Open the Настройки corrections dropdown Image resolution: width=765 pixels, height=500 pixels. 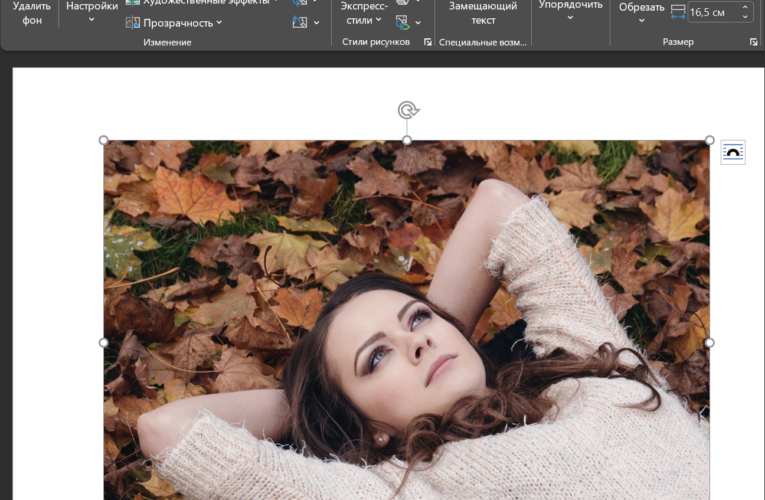[x=92, y=13]
